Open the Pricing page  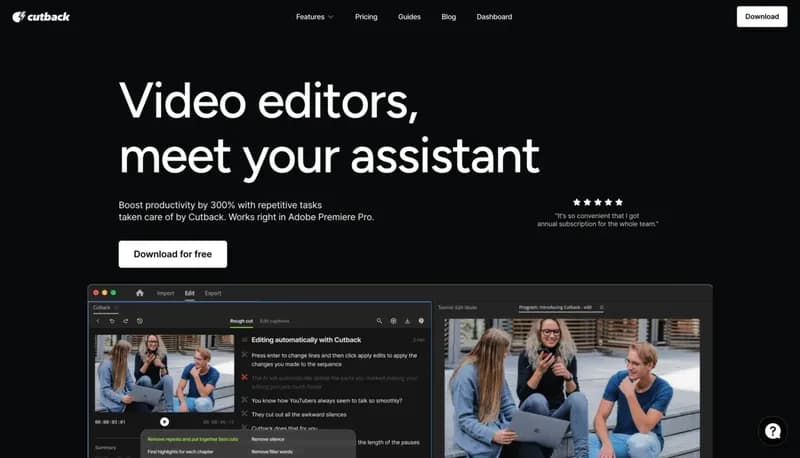366,17
